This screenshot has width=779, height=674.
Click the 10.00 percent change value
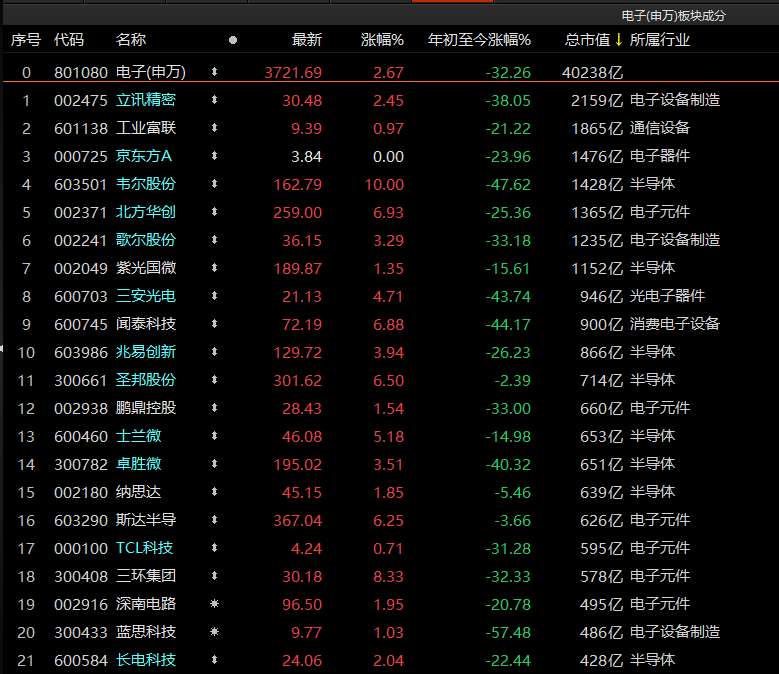385,184
